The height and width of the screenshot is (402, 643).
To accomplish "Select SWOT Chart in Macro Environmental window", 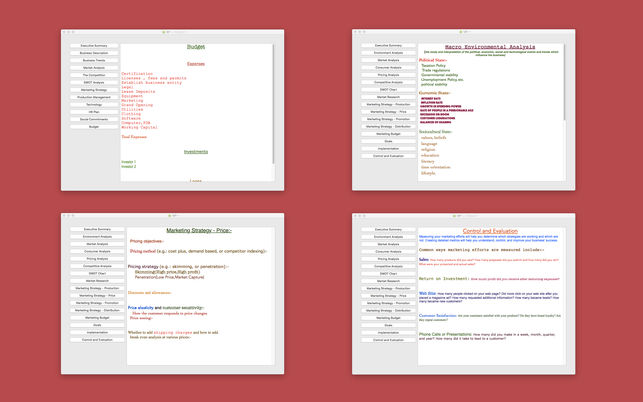I will [388, 89].
